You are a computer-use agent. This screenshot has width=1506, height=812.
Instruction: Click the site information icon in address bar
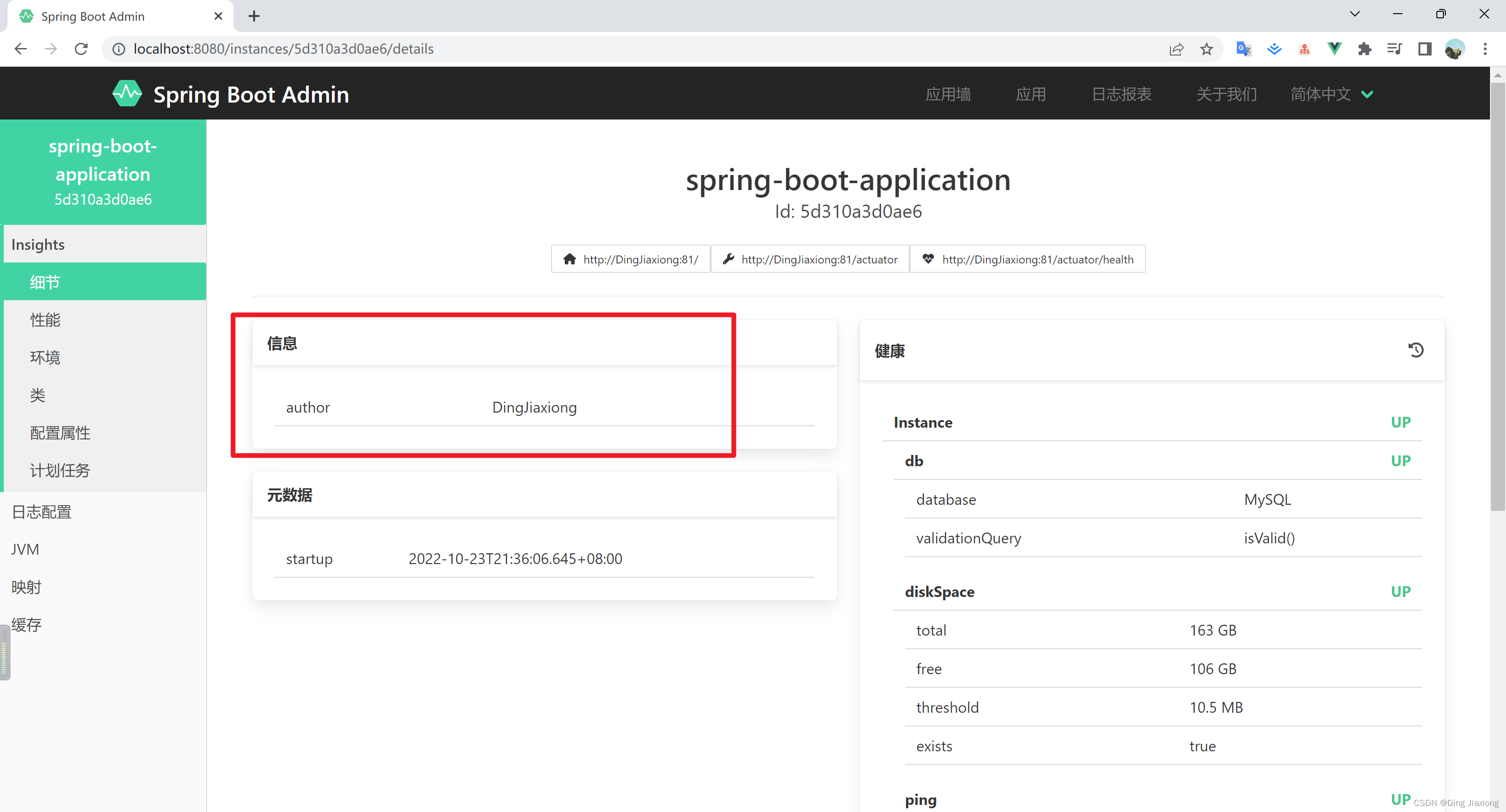coord(119,49)
